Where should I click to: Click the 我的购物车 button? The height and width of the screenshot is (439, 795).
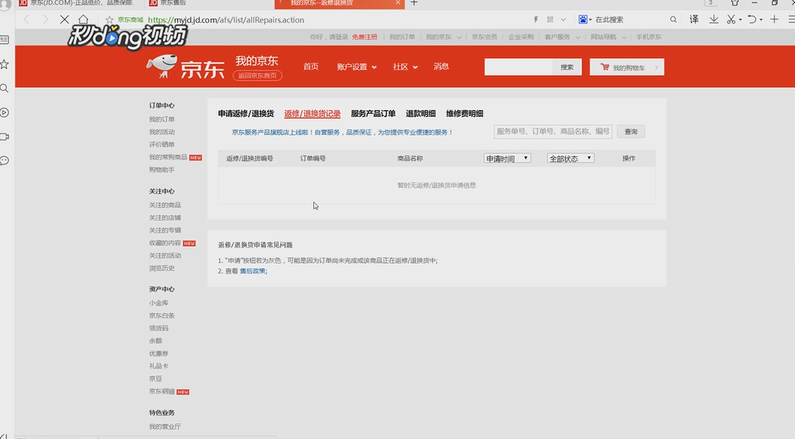pos(627,67)
